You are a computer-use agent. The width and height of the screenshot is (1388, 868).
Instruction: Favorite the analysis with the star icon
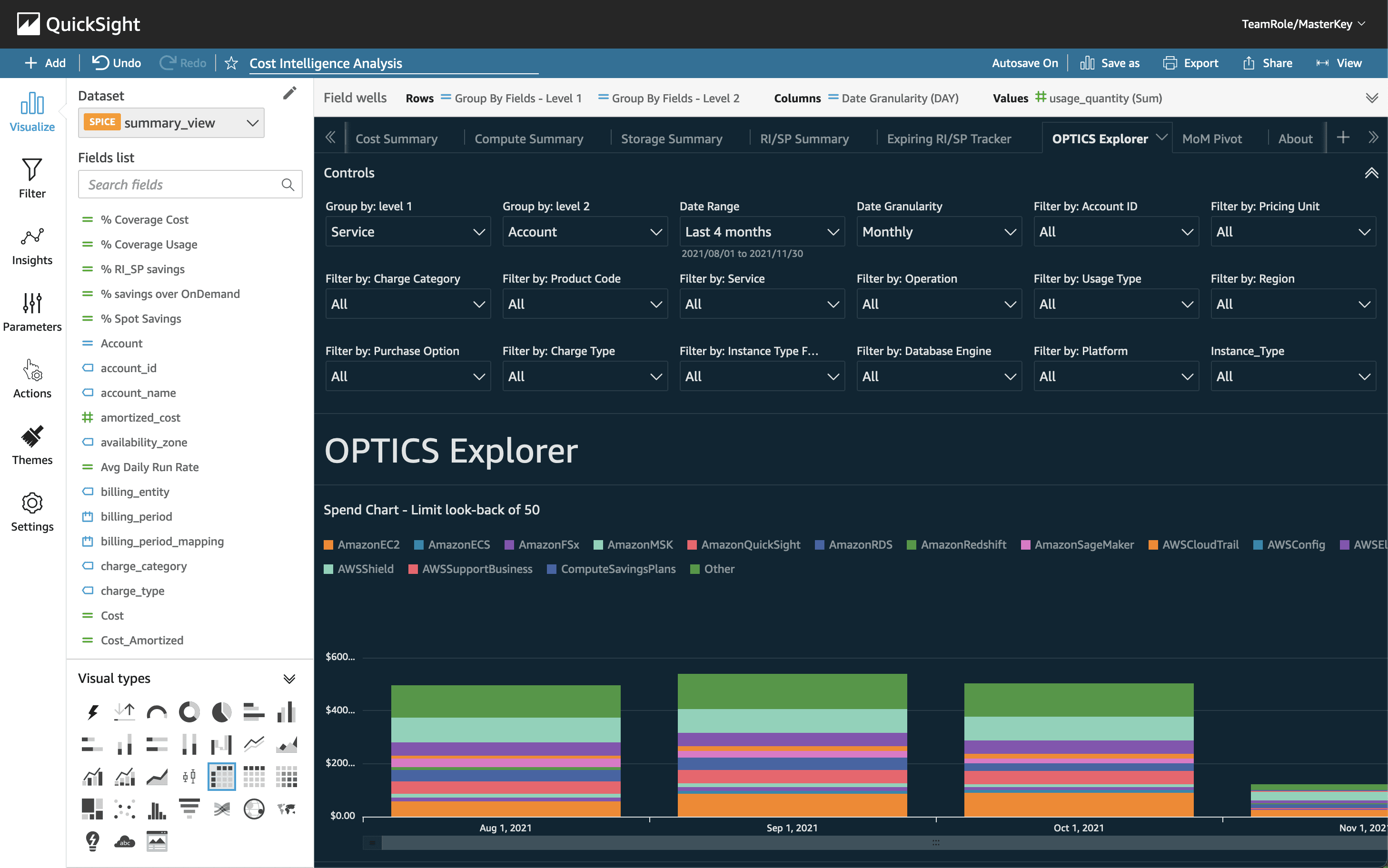(231, 62)
